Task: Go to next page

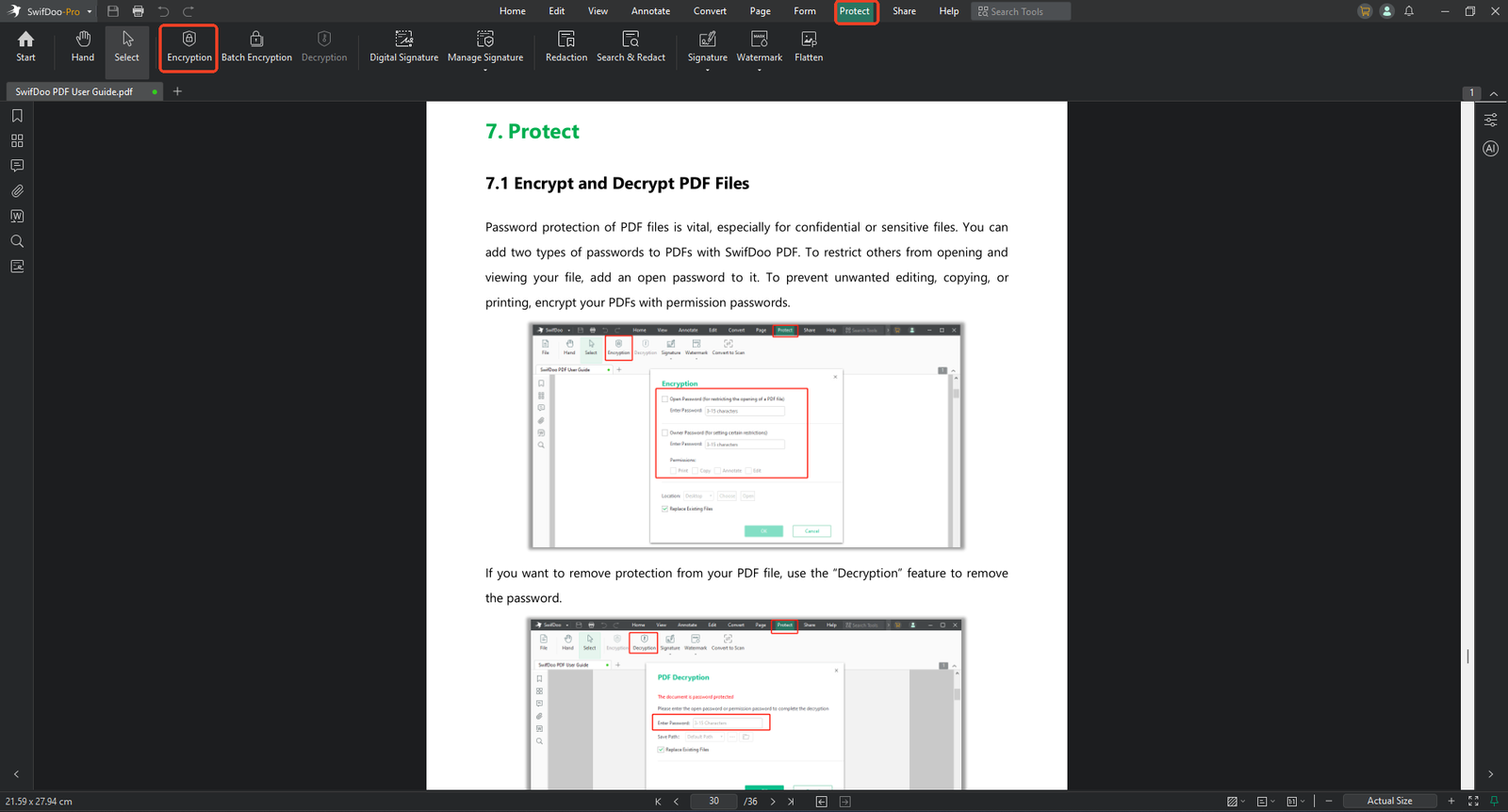Action: [x=773, y=802]
